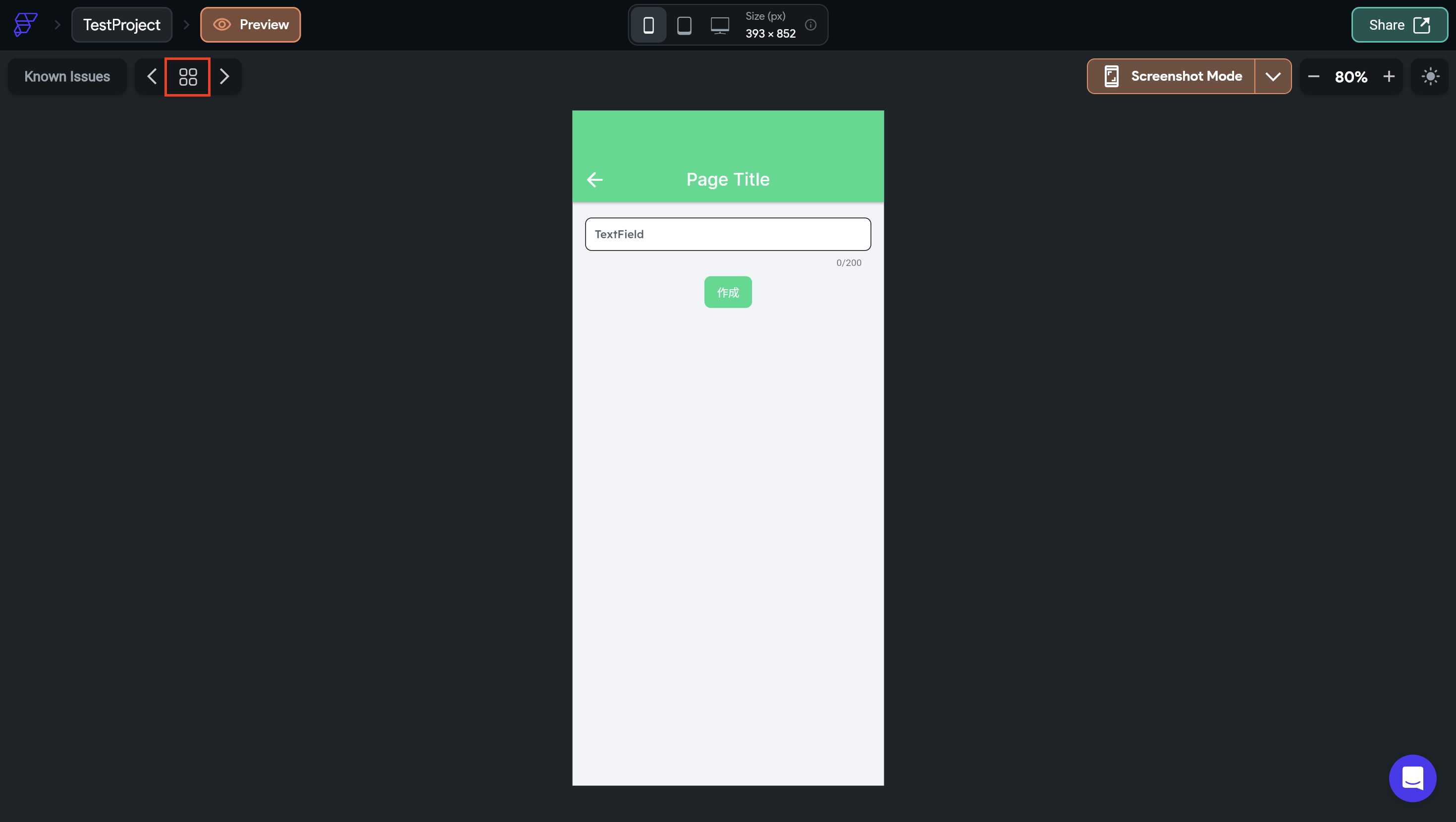
Task: Increase zoom with plus button
Action: pos(1389,76)
